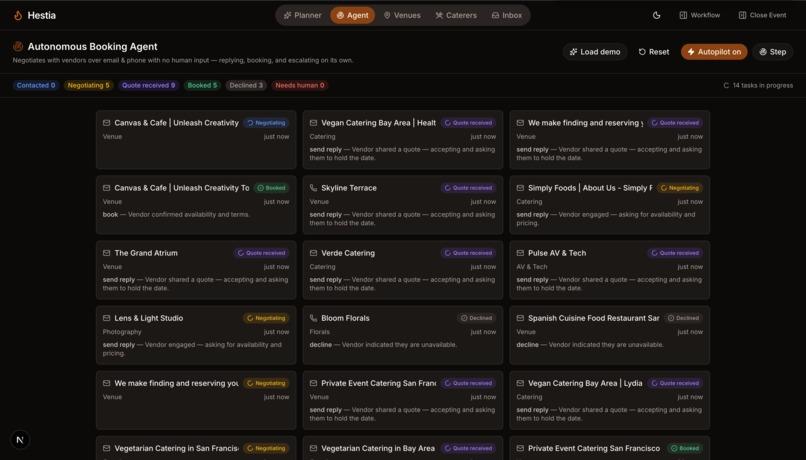Toggle the Autopilot on button

tap(714, 52)
